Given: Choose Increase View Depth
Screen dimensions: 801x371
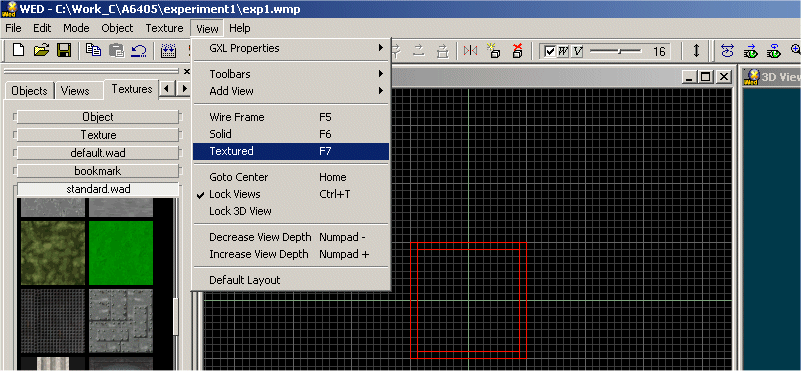Looking at the screenshot, I should [x=291, y=254].
